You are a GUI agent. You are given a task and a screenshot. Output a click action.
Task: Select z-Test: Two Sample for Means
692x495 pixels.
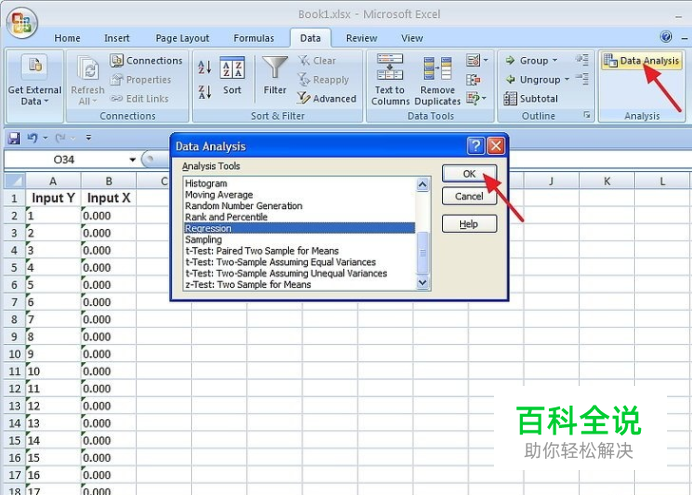click(299, 285)
